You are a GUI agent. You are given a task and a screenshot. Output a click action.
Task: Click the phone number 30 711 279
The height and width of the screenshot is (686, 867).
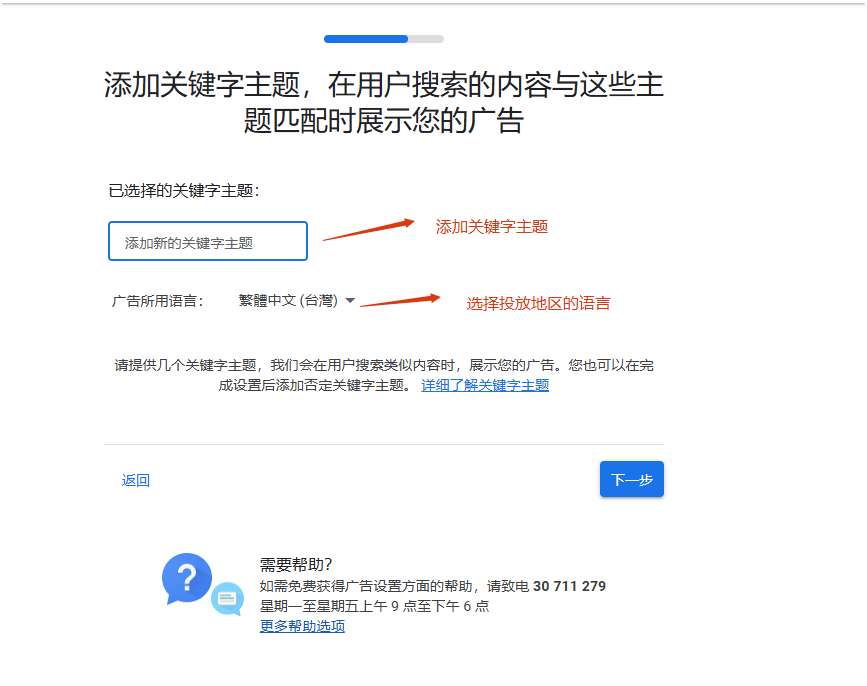click(x=570, y=586)
